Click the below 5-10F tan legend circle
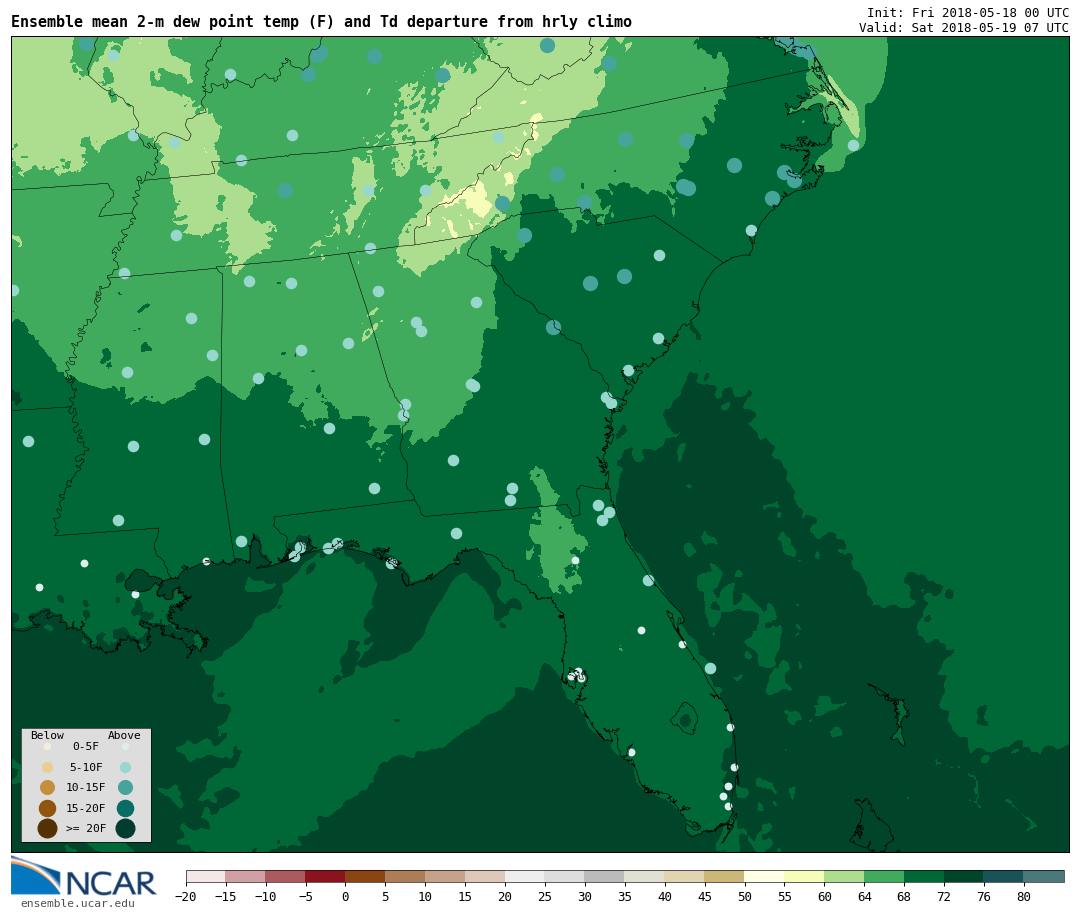This screenshot has width=1080, height=915. pos(48,768)
